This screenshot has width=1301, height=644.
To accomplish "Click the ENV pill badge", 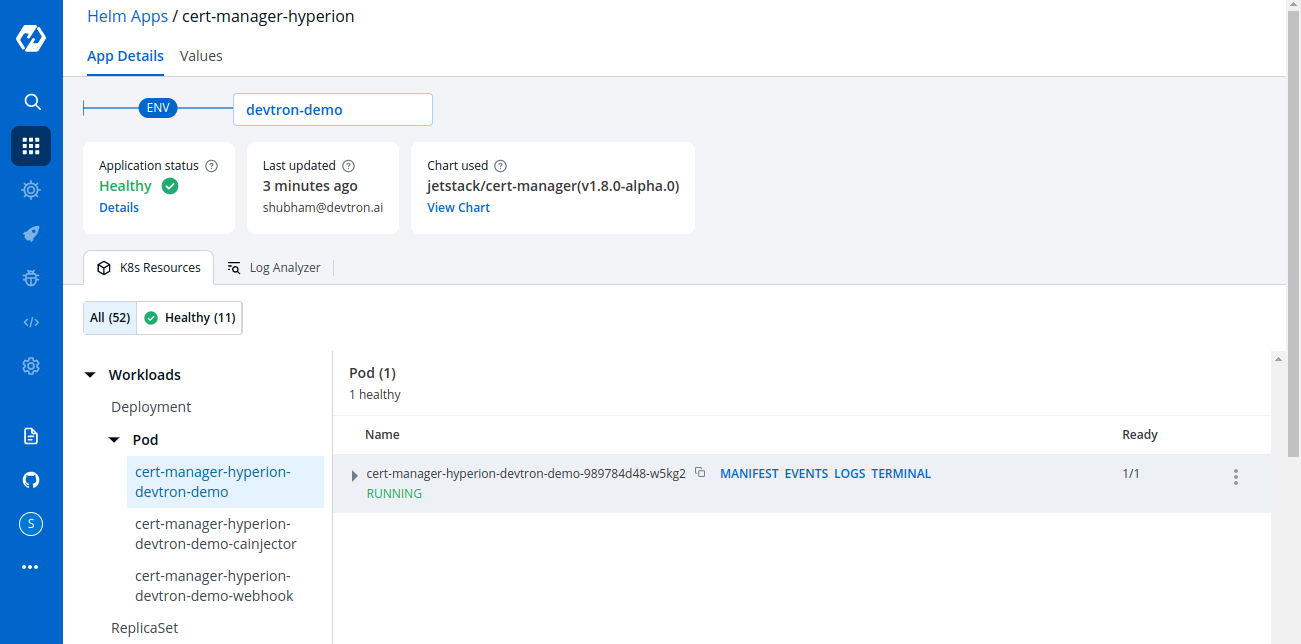I will (158, 108).
